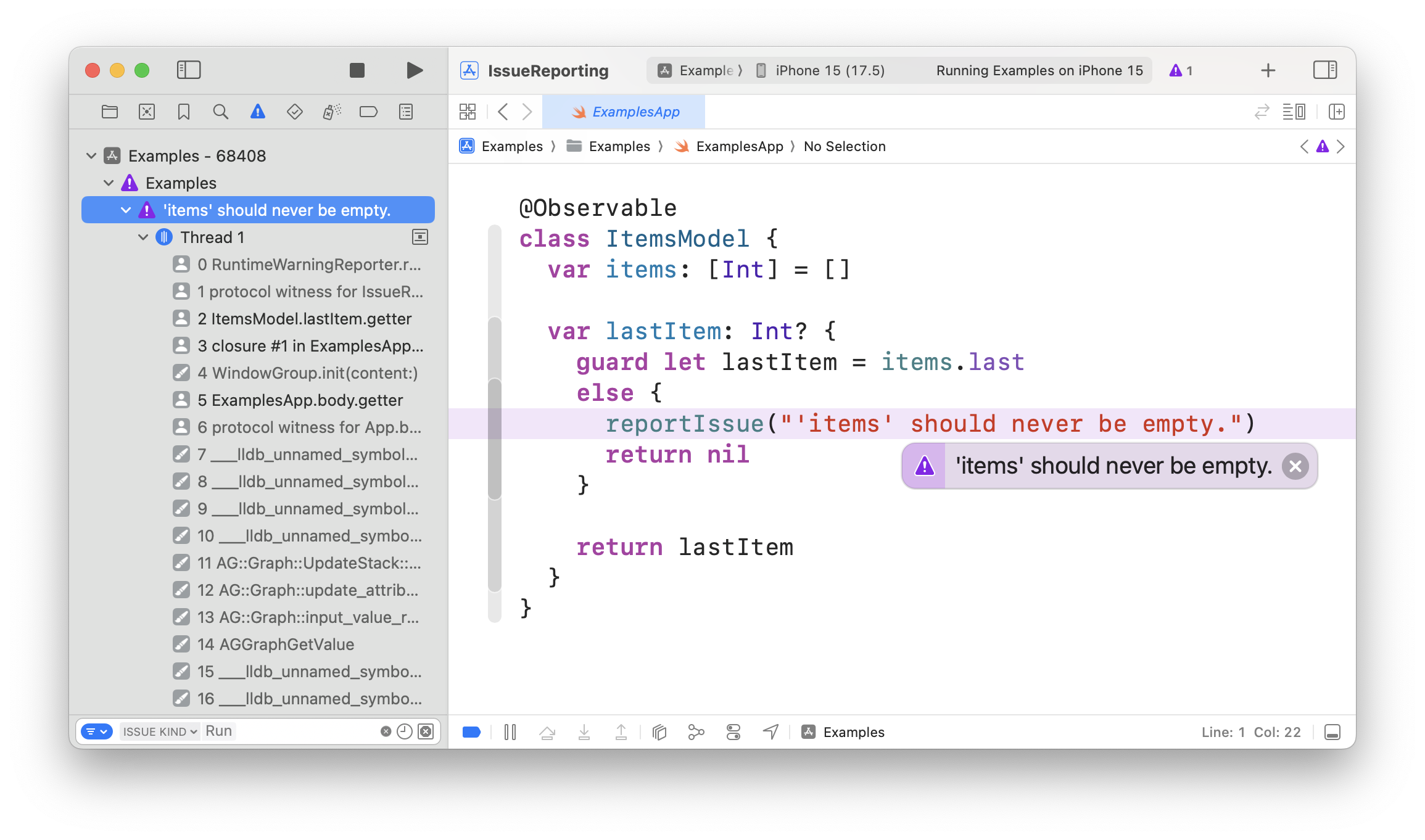1425x840 pixels.
Task: Toggle breakpoints in the debug bar
Action: [x=471, y=731]
